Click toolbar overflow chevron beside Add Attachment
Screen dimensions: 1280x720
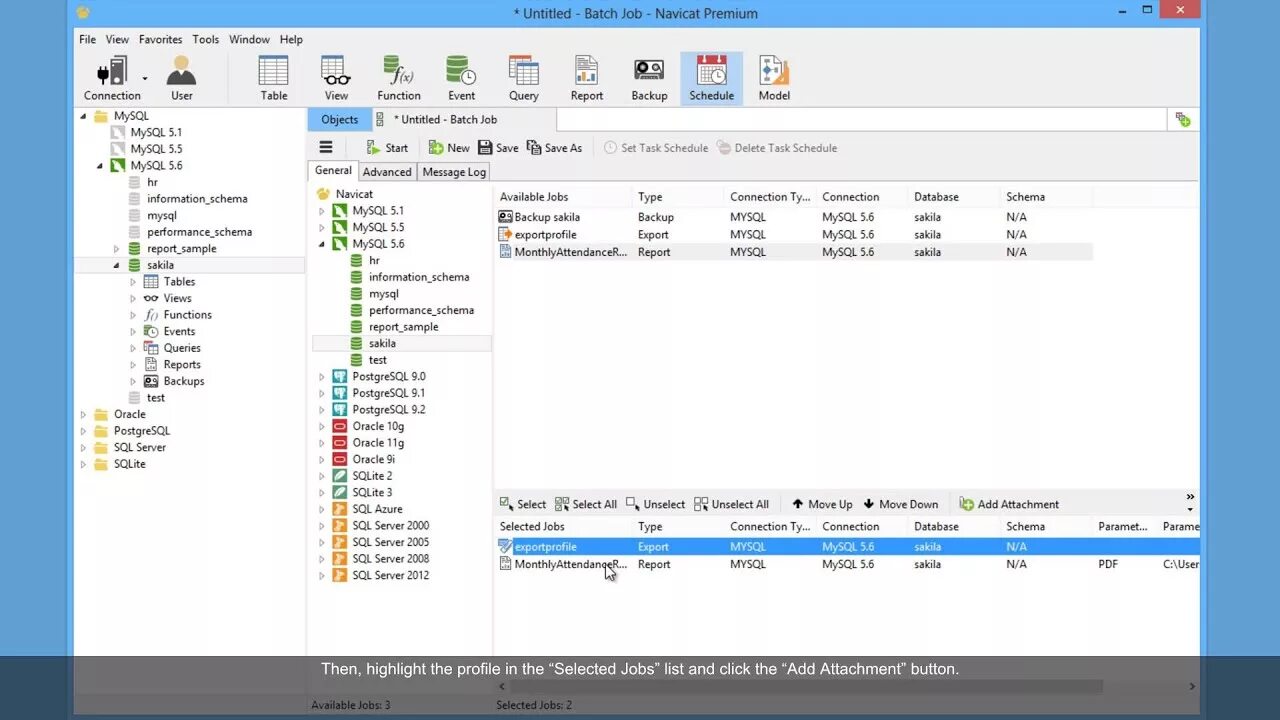[1190, 497]
